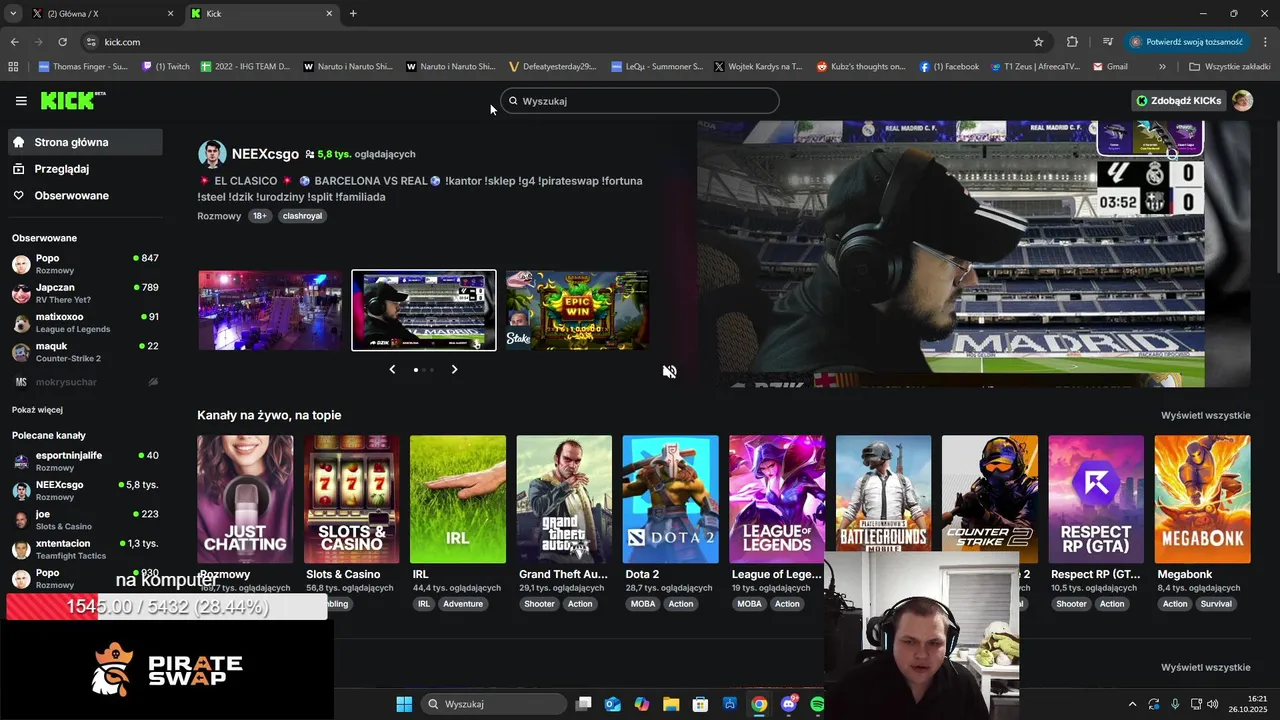Open the user profile avatar on Kick
The width and height of the screenshot is (1280, 720).
pyautogui.click(x=1242, y=101)
